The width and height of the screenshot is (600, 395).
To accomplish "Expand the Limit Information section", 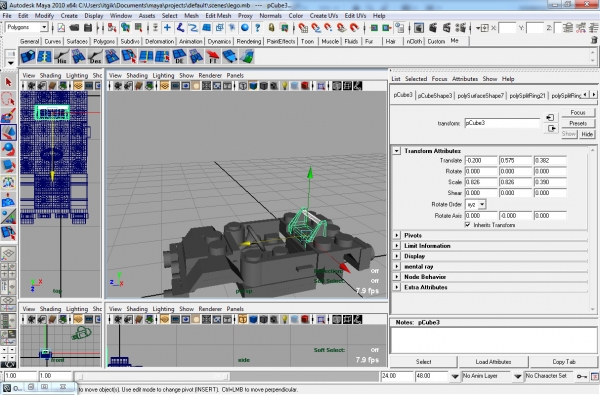I will coord(397,246).
